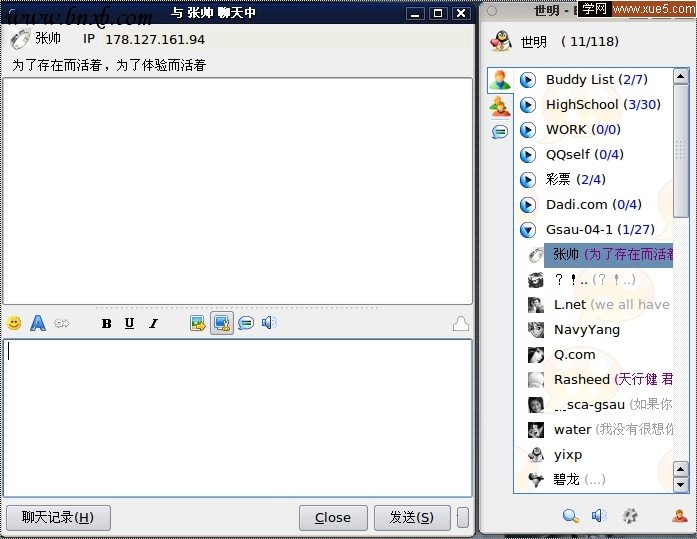Click Rasheed's avatar icon
Viewport: 697px width, 539px height.
(x=536, y=379)
